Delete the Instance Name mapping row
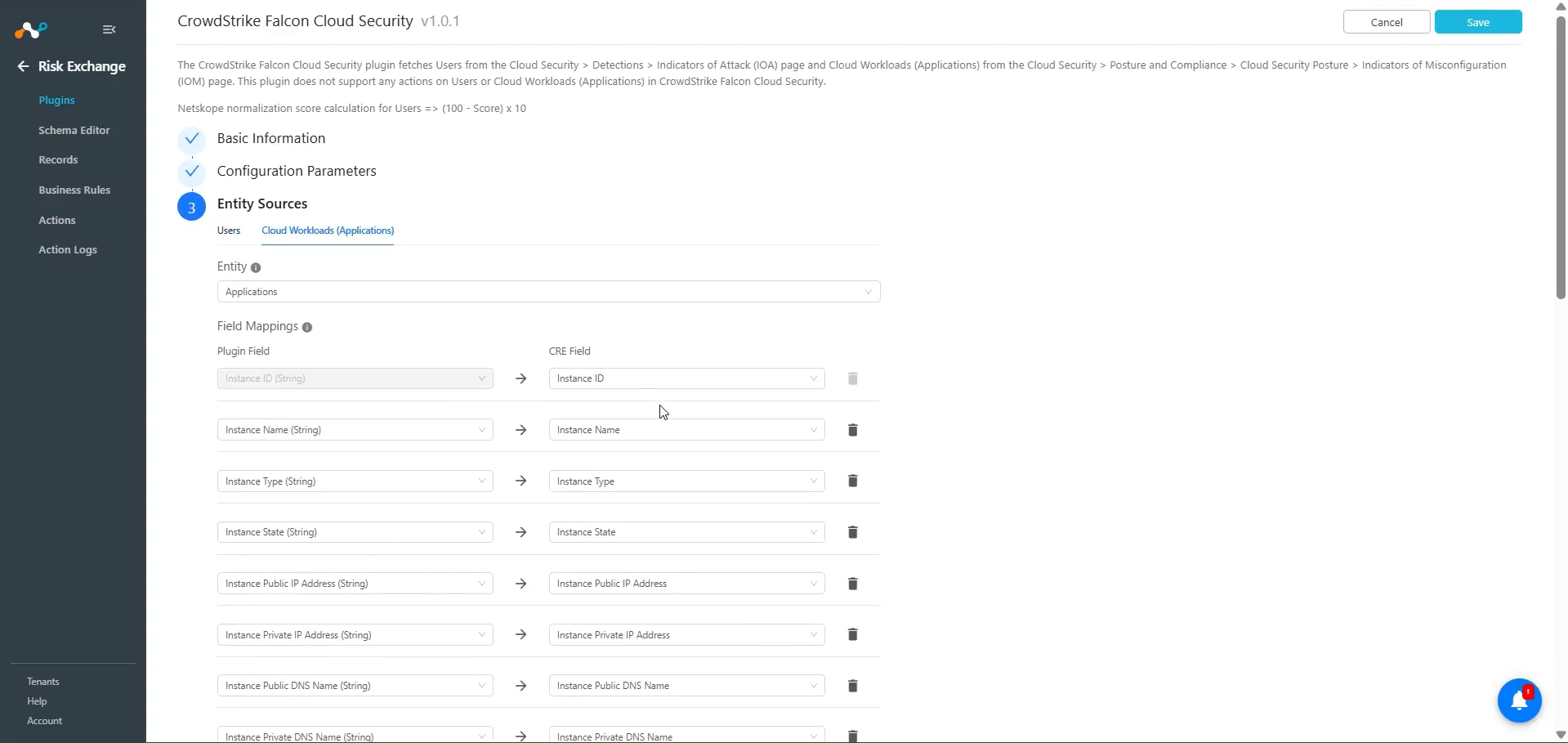The height and width of the screenshot is (743, 1568). [852, 430]
